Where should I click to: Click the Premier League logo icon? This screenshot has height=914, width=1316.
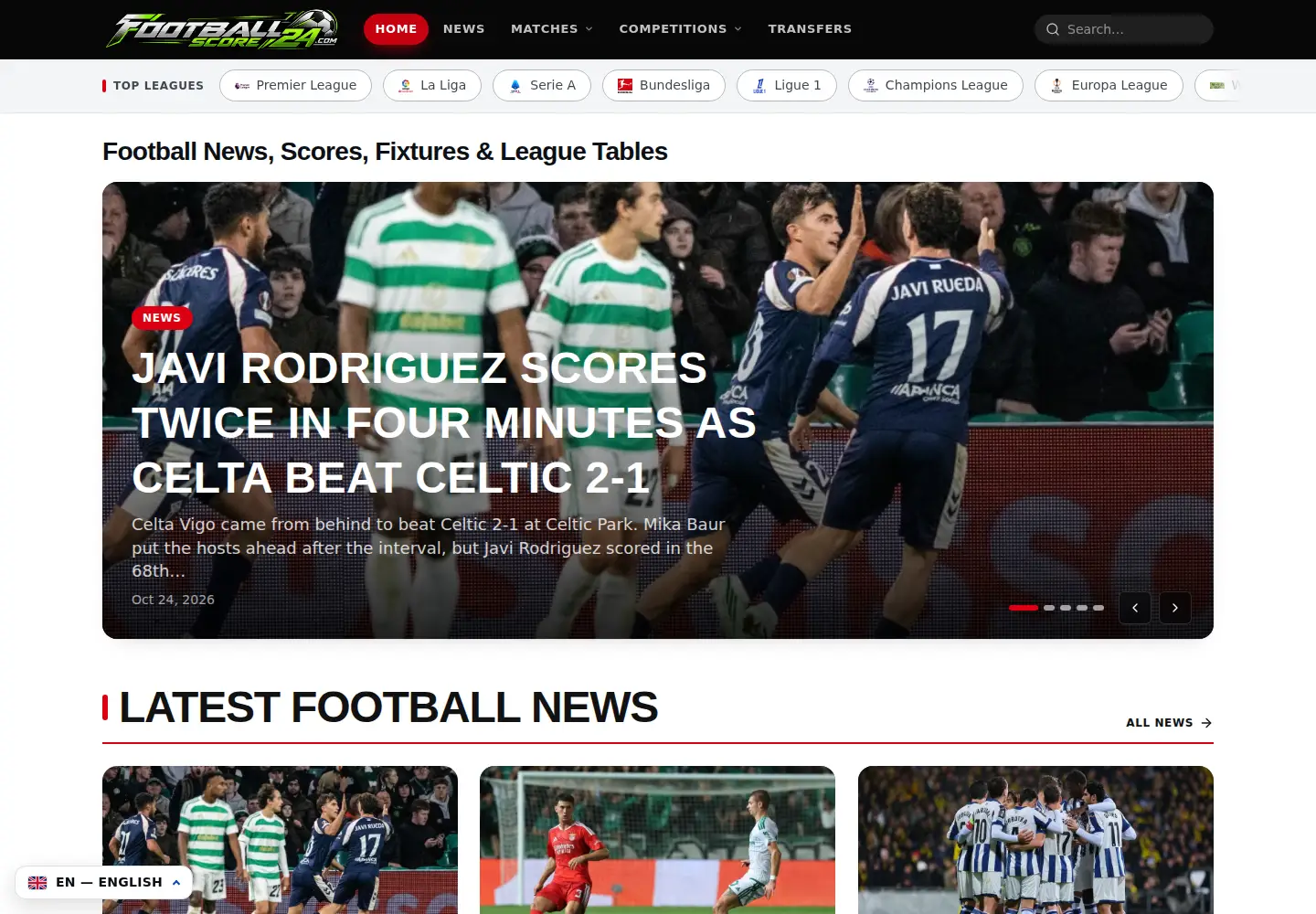click(242, 86)
